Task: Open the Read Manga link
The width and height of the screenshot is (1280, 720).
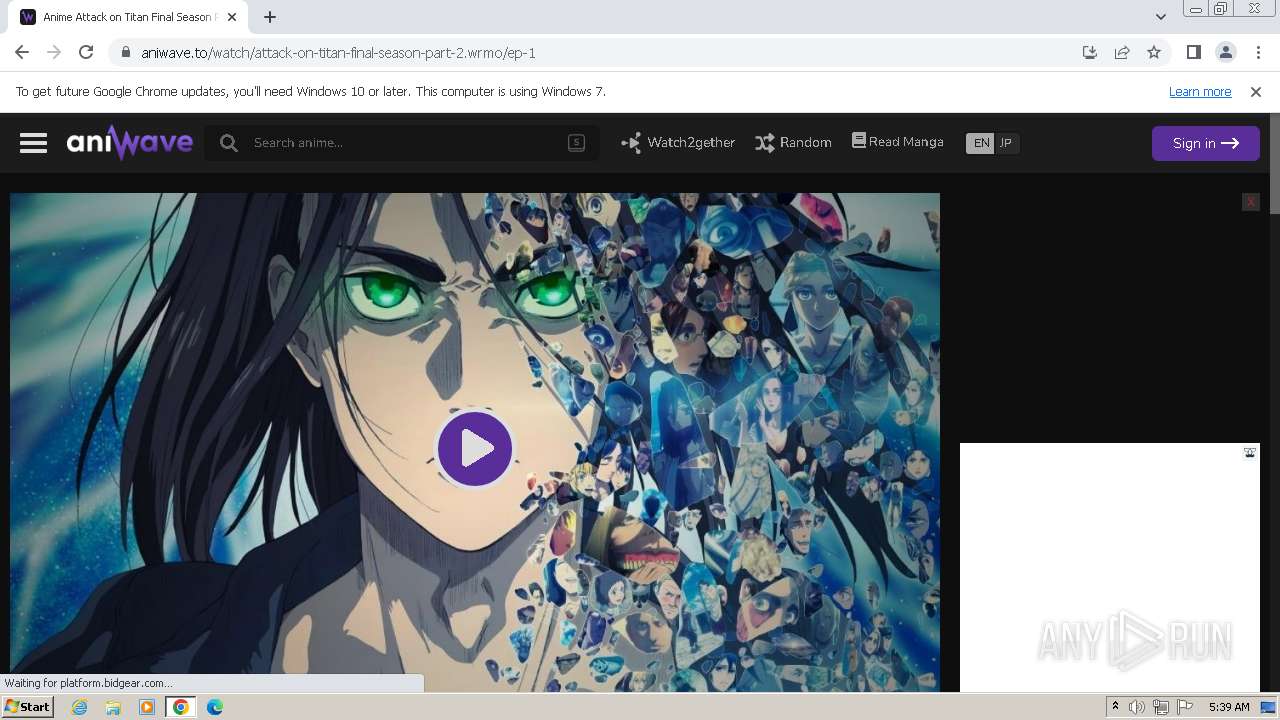Action: (898, 142)
